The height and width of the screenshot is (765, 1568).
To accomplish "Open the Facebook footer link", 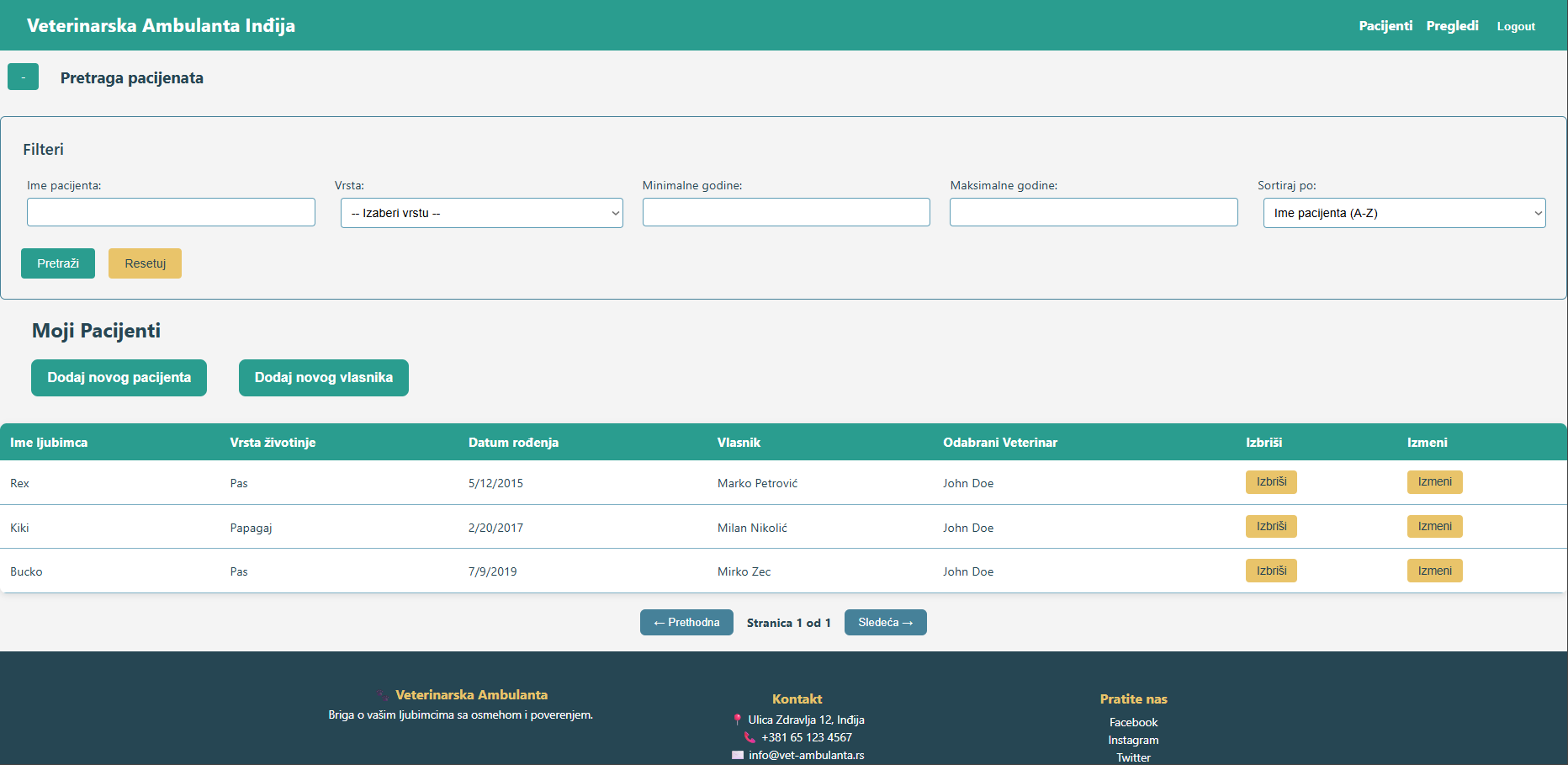I will (x=1133, y=723).
